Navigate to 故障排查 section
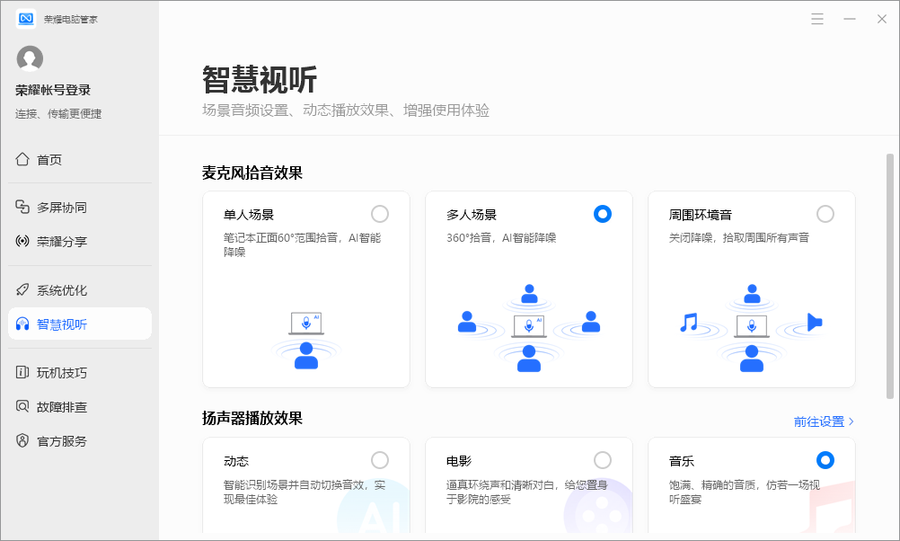This screenshot has height=541, width=900. [x=80, y=407]
